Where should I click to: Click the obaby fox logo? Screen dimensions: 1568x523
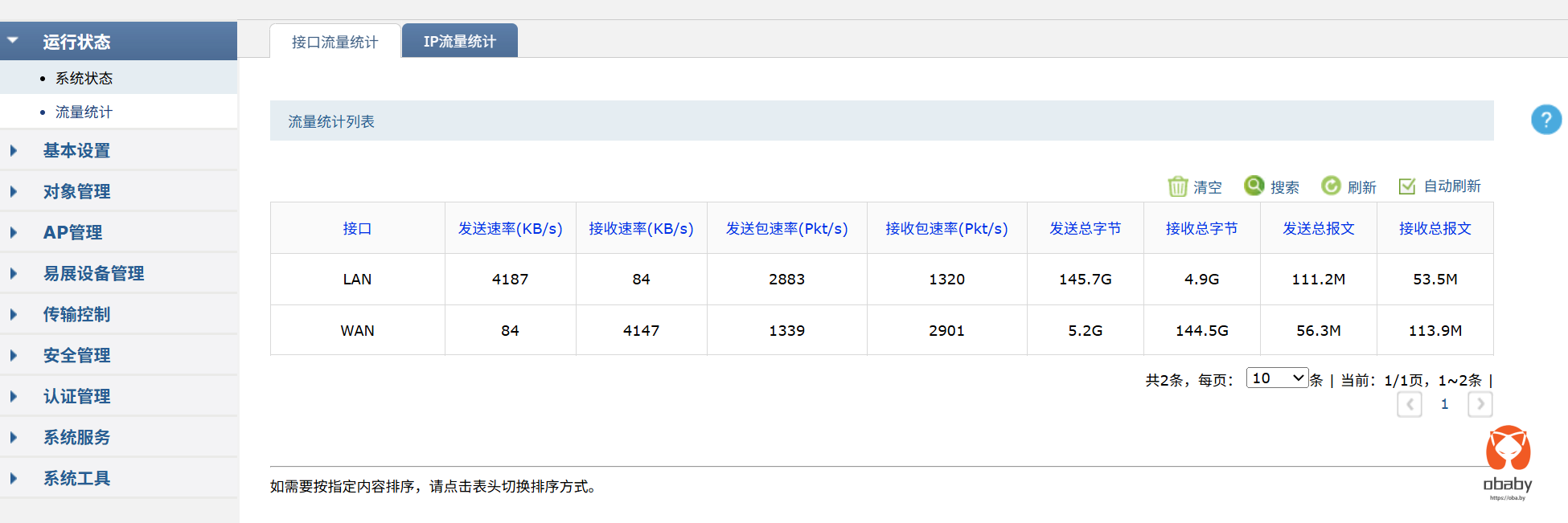point(1508,450)
